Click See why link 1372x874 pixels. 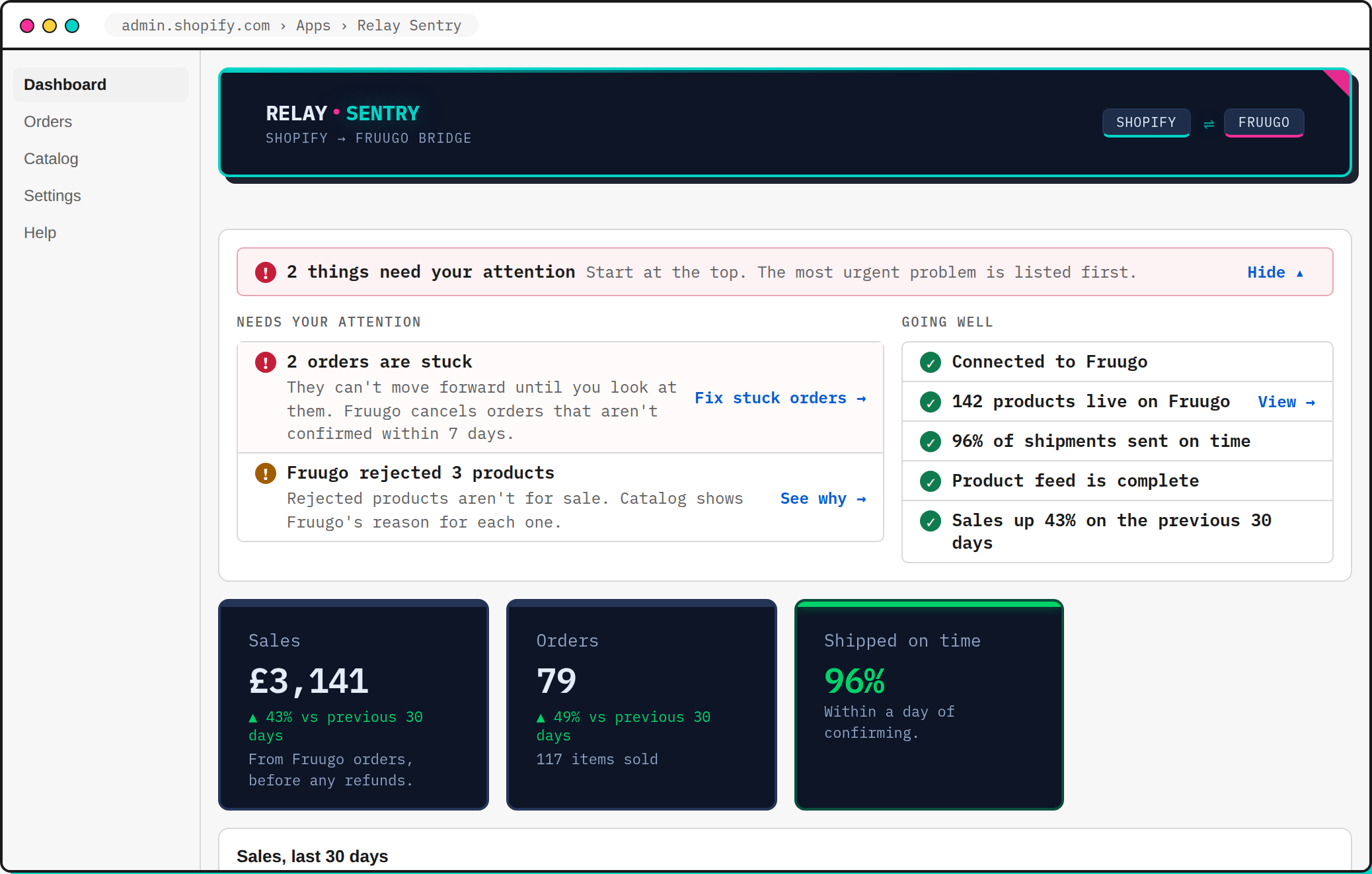[823, 498]
